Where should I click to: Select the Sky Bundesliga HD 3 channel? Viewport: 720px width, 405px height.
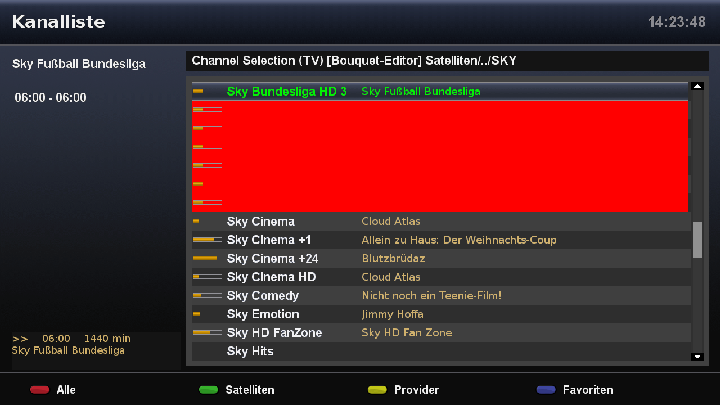[x=286, y=92]
